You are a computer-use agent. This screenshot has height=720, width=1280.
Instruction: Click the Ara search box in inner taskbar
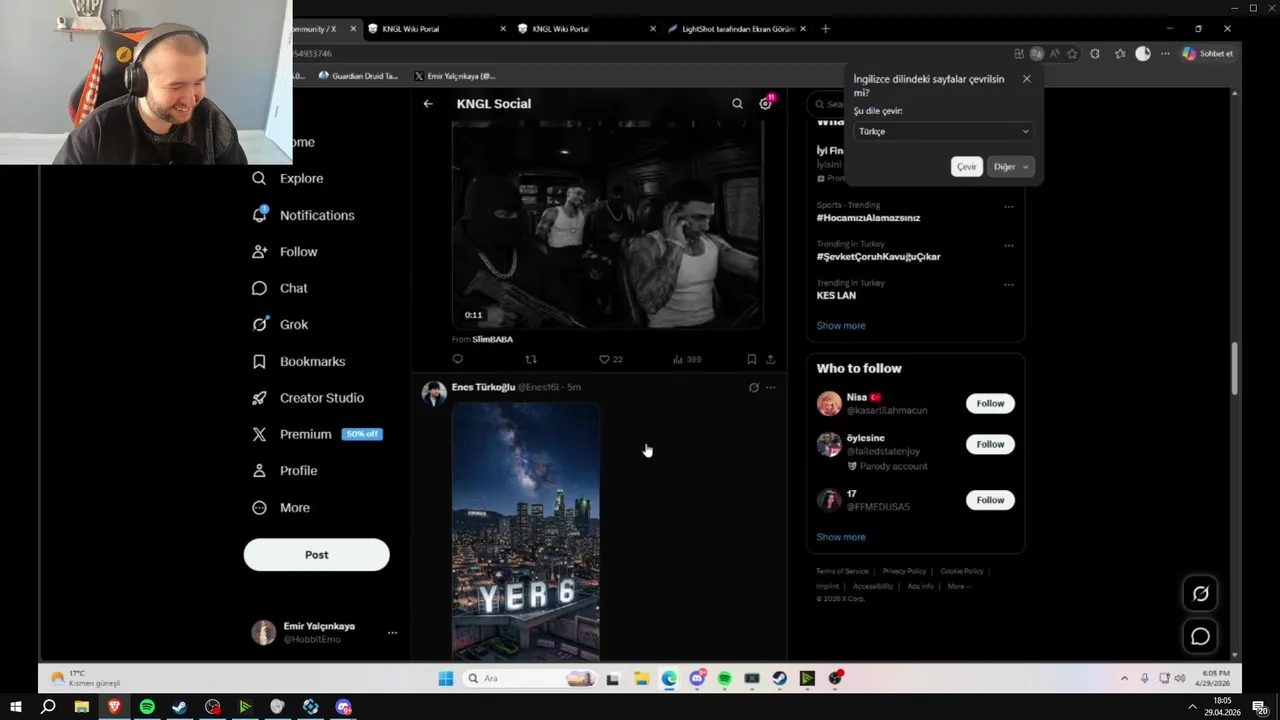[x=531, y=678]
